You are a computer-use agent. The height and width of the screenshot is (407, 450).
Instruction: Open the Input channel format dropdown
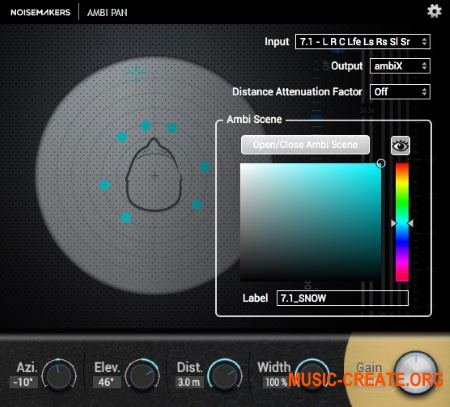[363, 42]
